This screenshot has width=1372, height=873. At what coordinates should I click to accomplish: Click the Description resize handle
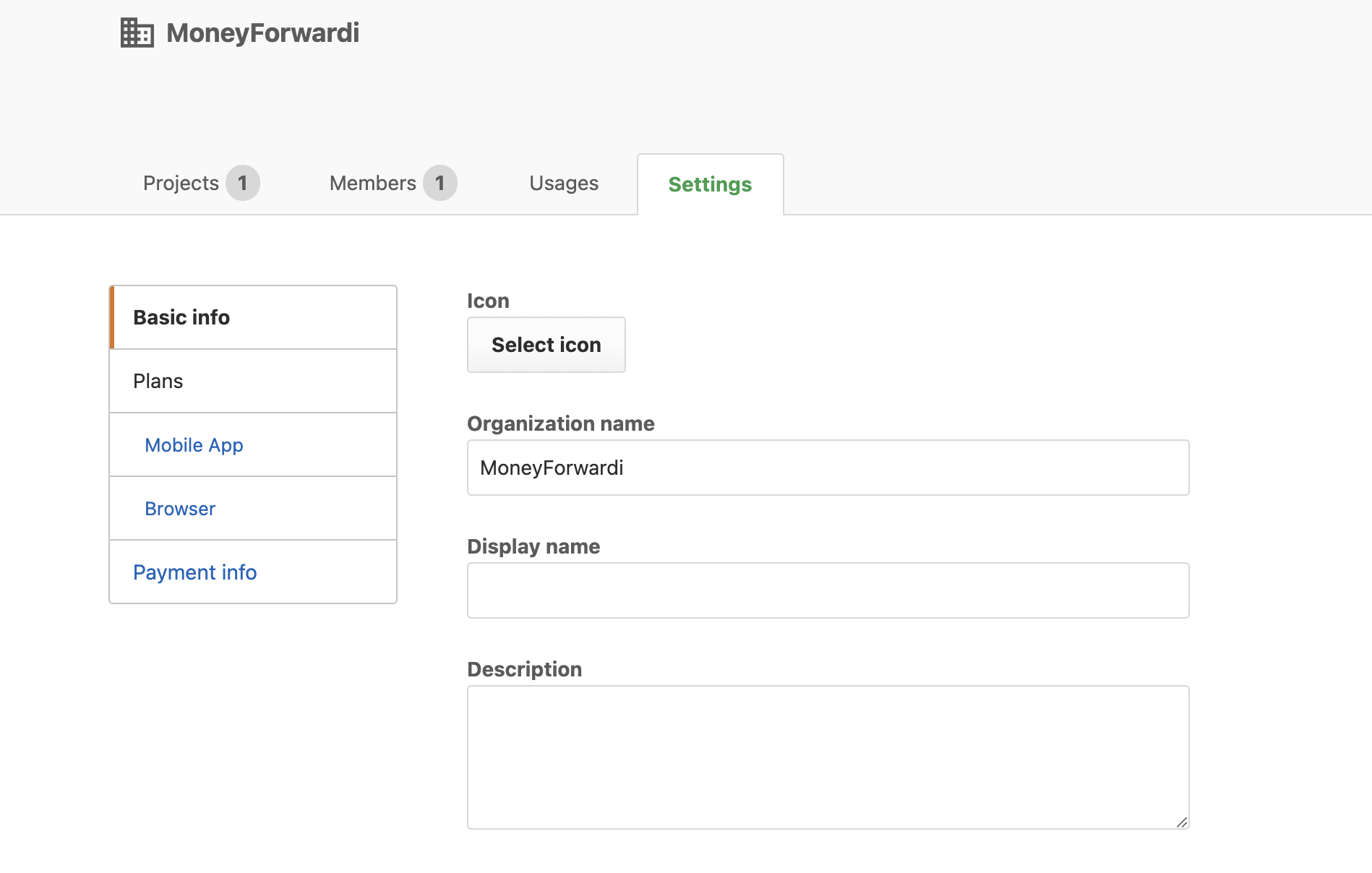coord(1182,822)
